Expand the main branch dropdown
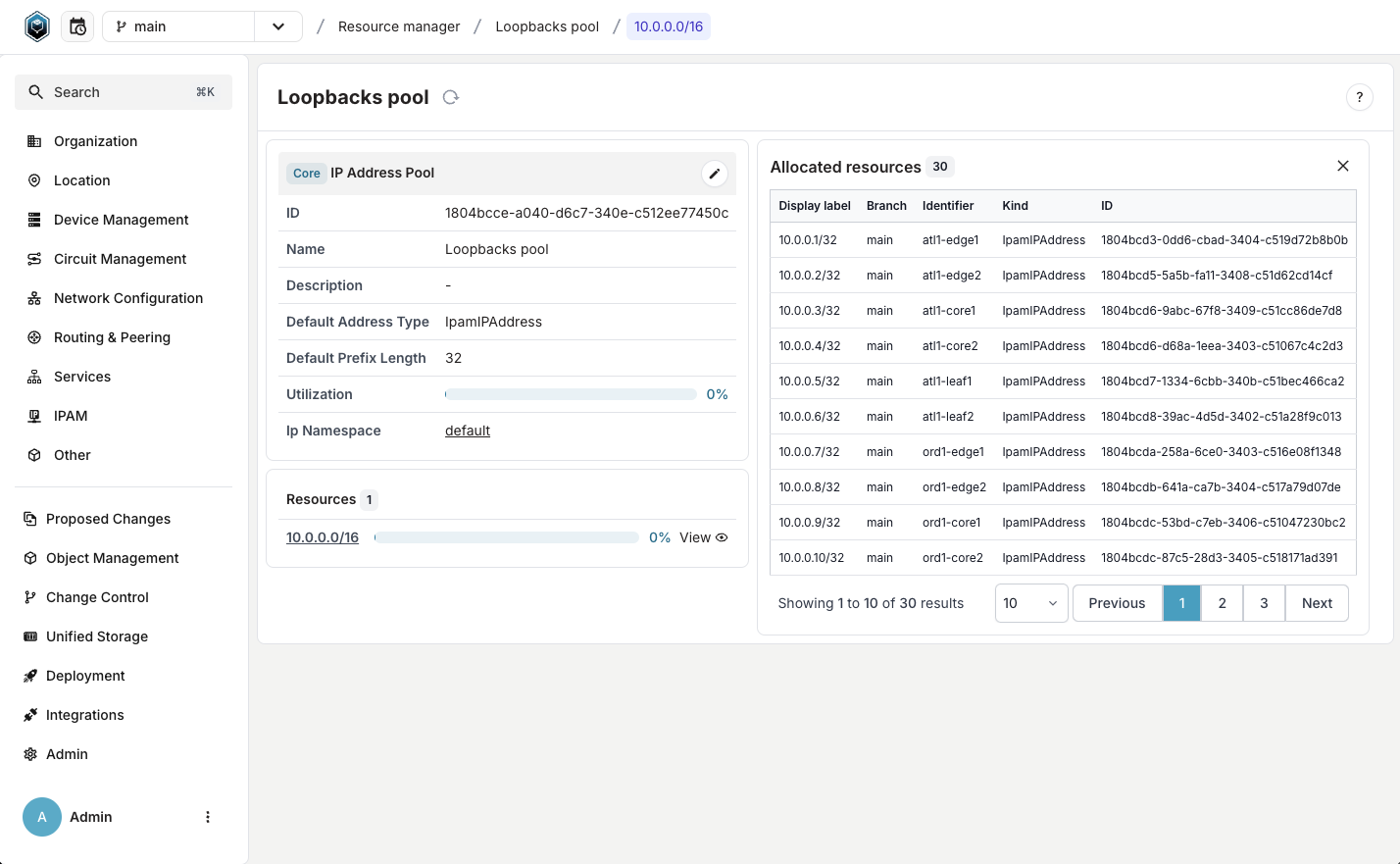Screen dimensions: 1400x864 coord(278,26)
